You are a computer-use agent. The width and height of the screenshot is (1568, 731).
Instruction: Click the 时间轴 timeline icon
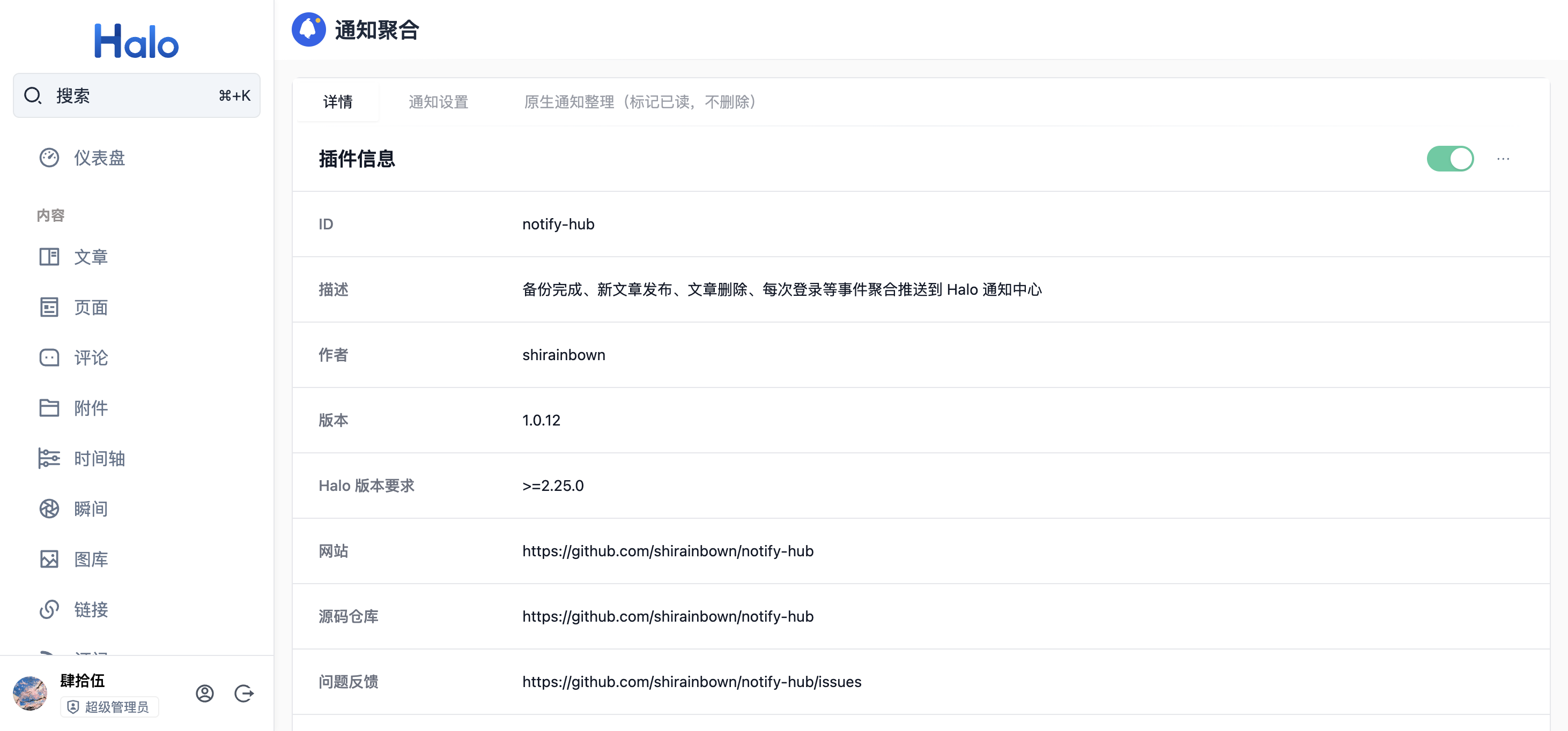click(x=49, y=458)
